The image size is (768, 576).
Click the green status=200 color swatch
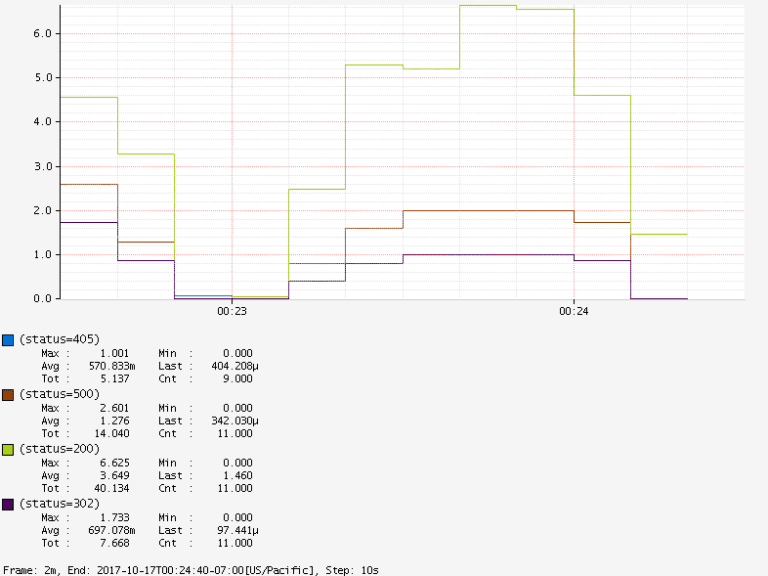tap(8, 450)
